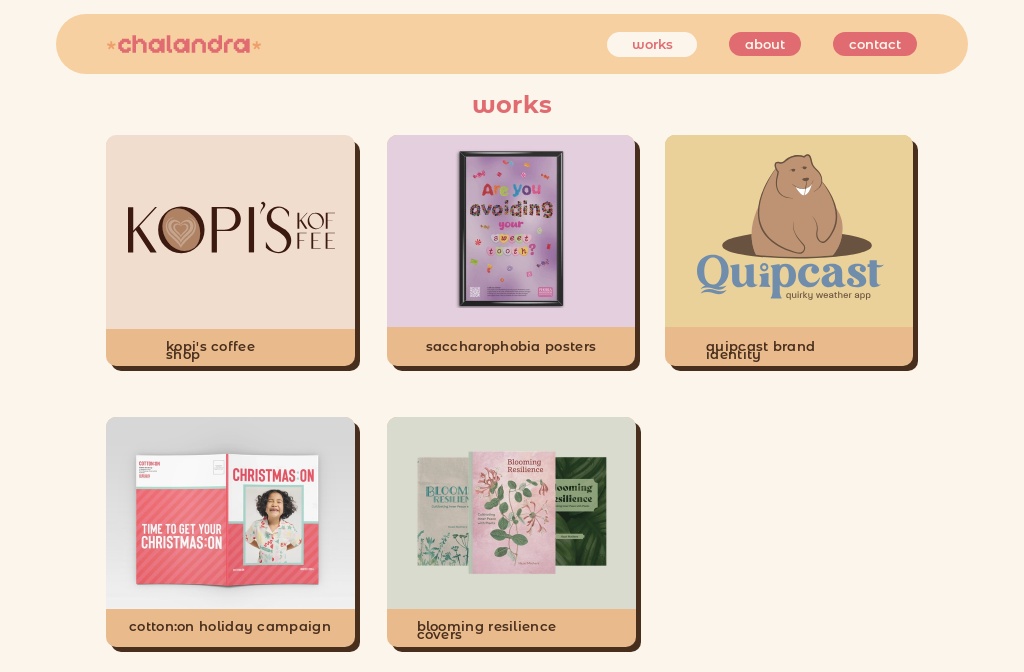Image resolution: width=1024 pixels, height=672 pixels.
Task: Go to the about page
Action: (x=765, y=44)
